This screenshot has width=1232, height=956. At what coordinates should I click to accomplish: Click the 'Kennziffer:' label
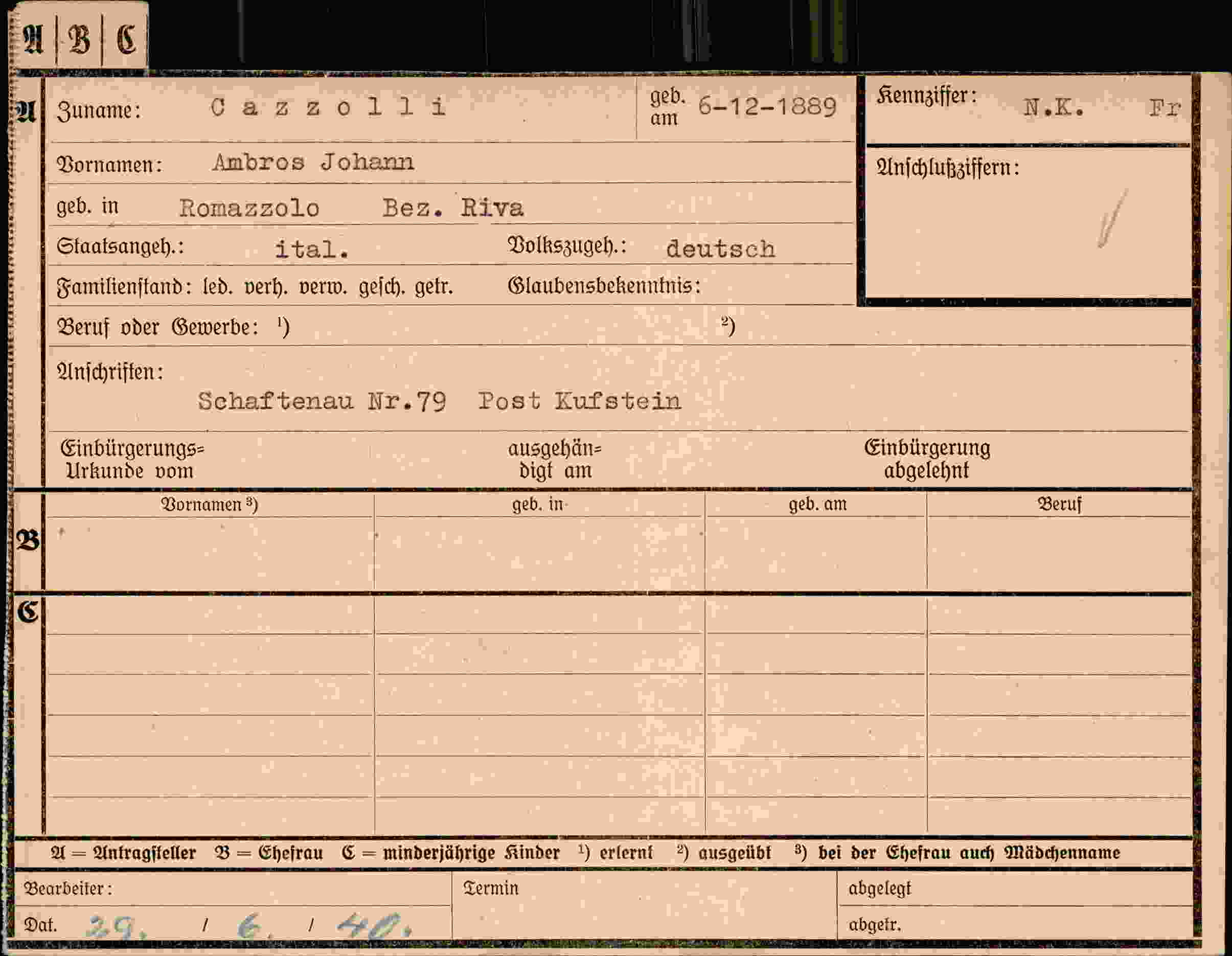(x=927, y=96)
